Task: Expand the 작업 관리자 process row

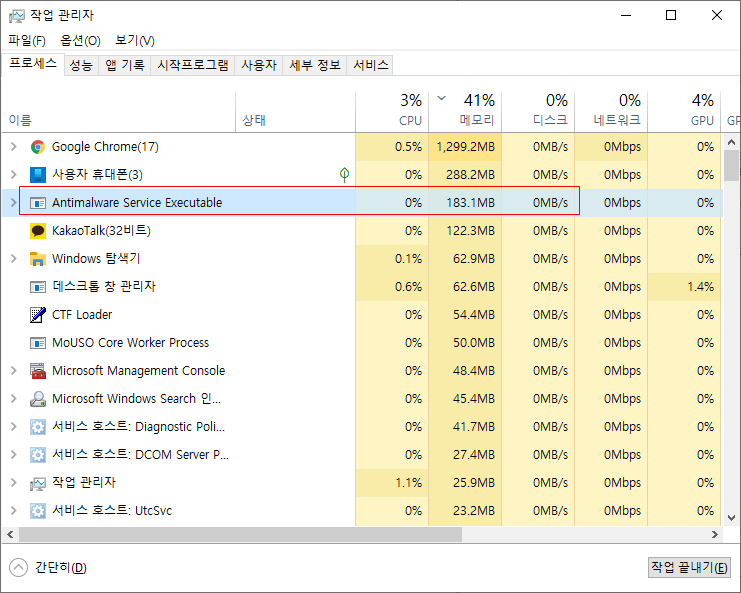Action: click(14, 483)
